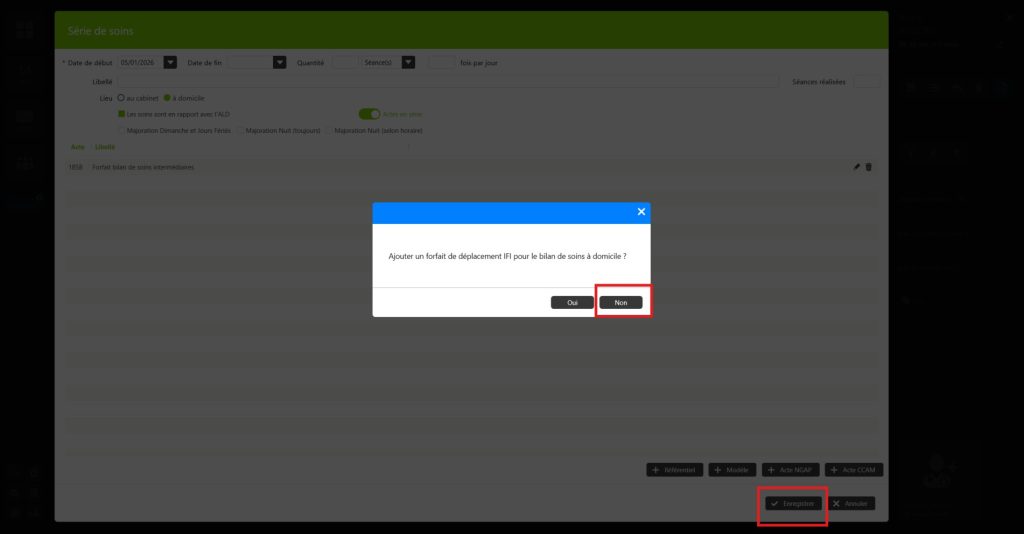Click the Non button in the dialog
Screen dimensions: 1024x534
point(620,302)
